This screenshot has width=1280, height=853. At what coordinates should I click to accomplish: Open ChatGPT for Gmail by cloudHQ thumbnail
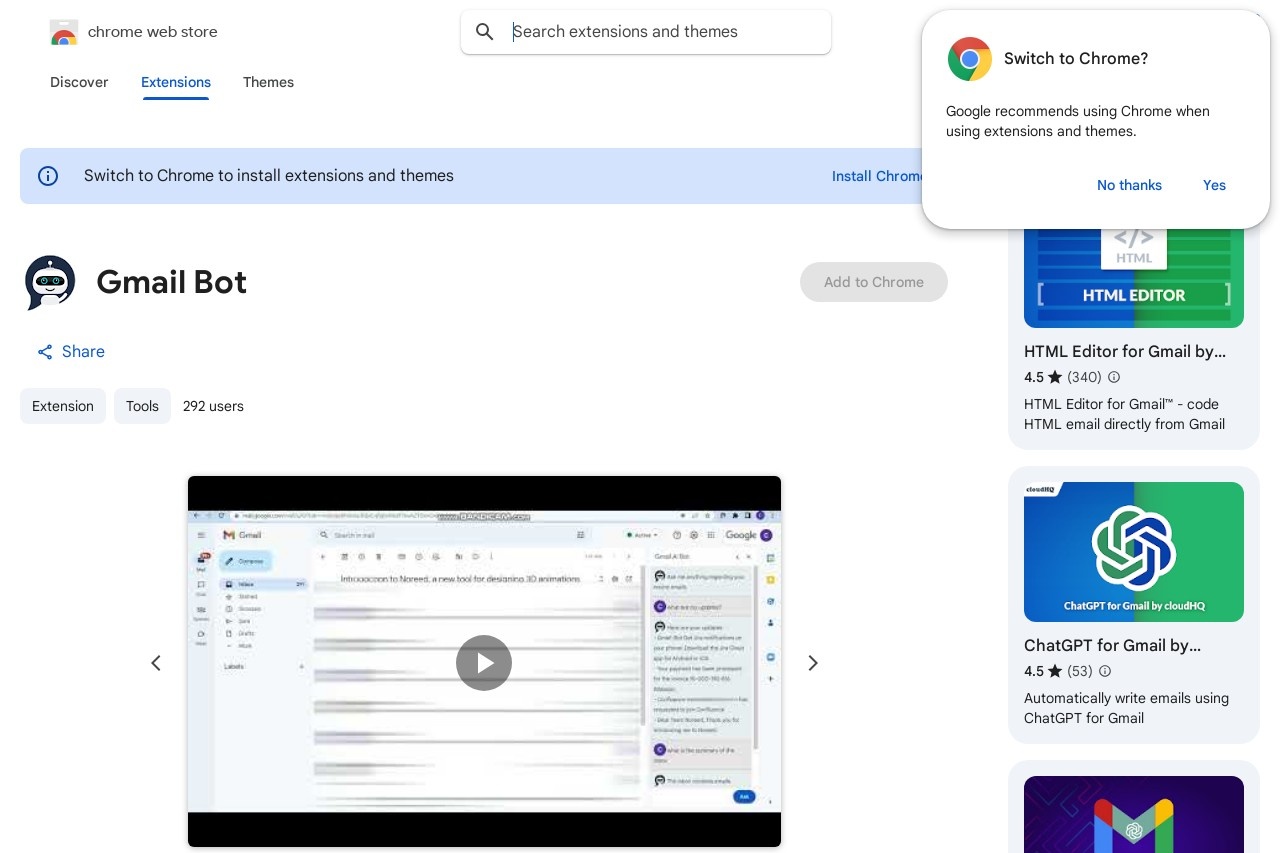coord(1134,552)
